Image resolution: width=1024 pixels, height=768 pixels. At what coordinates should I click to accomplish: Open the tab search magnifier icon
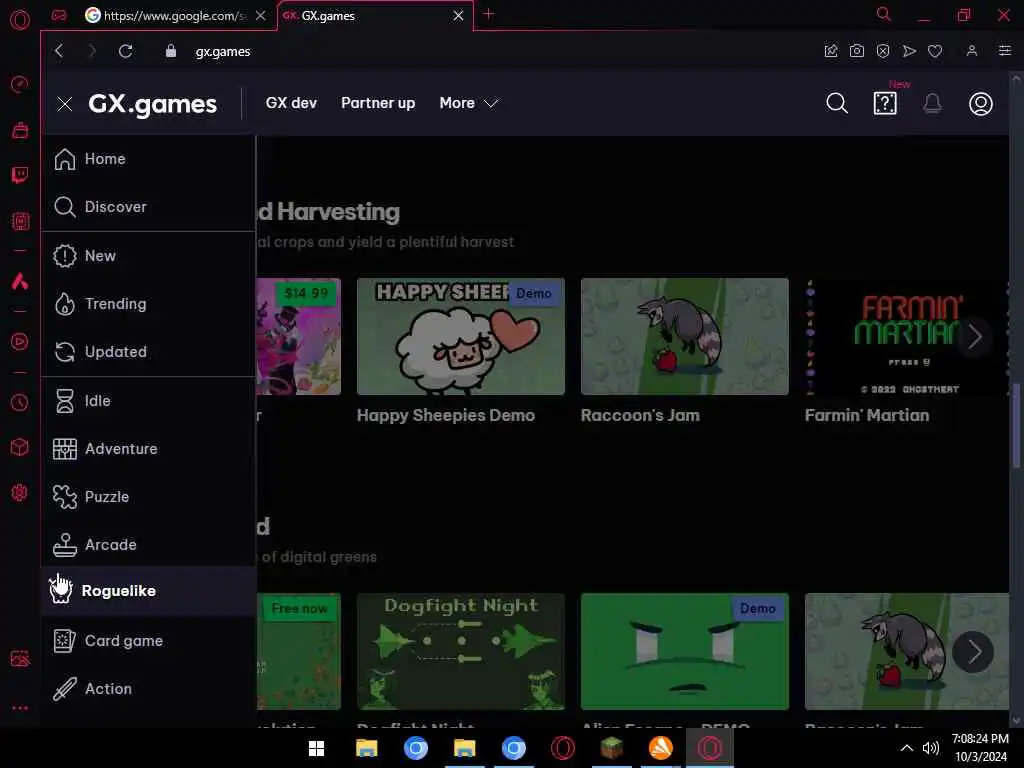coord(883,14)
